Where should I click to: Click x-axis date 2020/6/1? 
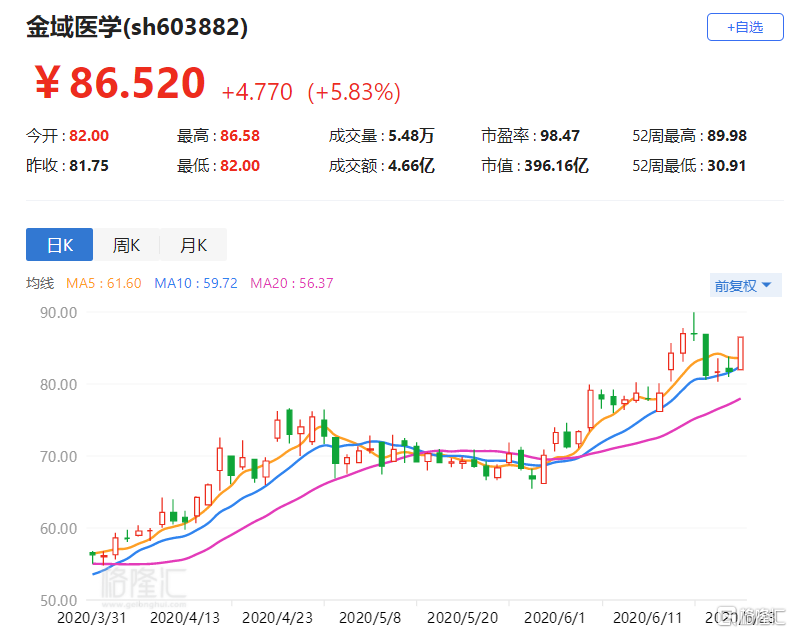click(x=555, y=618)
